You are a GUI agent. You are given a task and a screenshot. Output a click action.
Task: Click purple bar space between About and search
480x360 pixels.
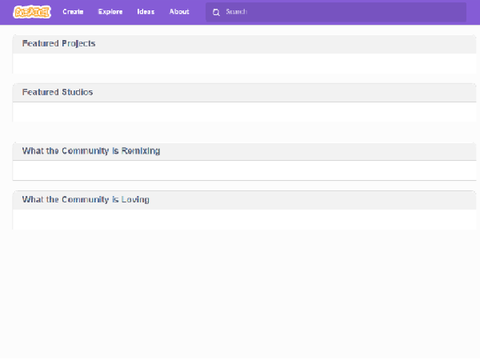pyautogui.click(x=198, y=12)
